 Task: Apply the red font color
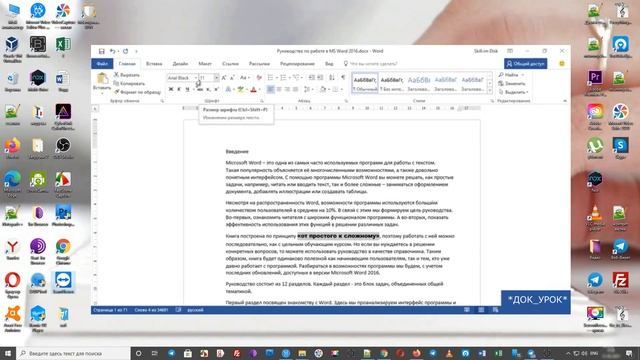pyautogui.click(x=253, y=89)
